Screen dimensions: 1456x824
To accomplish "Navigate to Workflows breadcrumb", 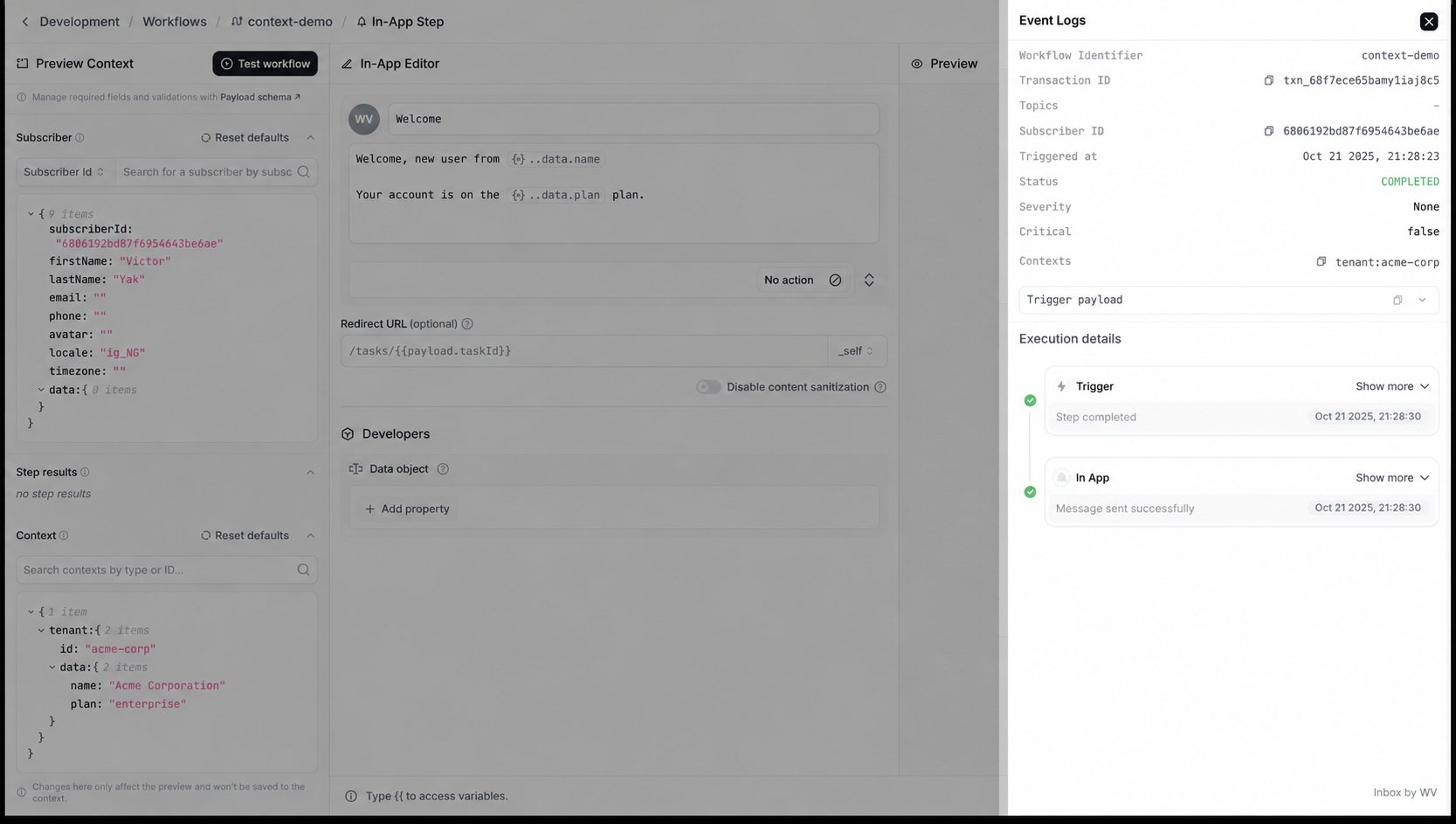I will [175, 22].
